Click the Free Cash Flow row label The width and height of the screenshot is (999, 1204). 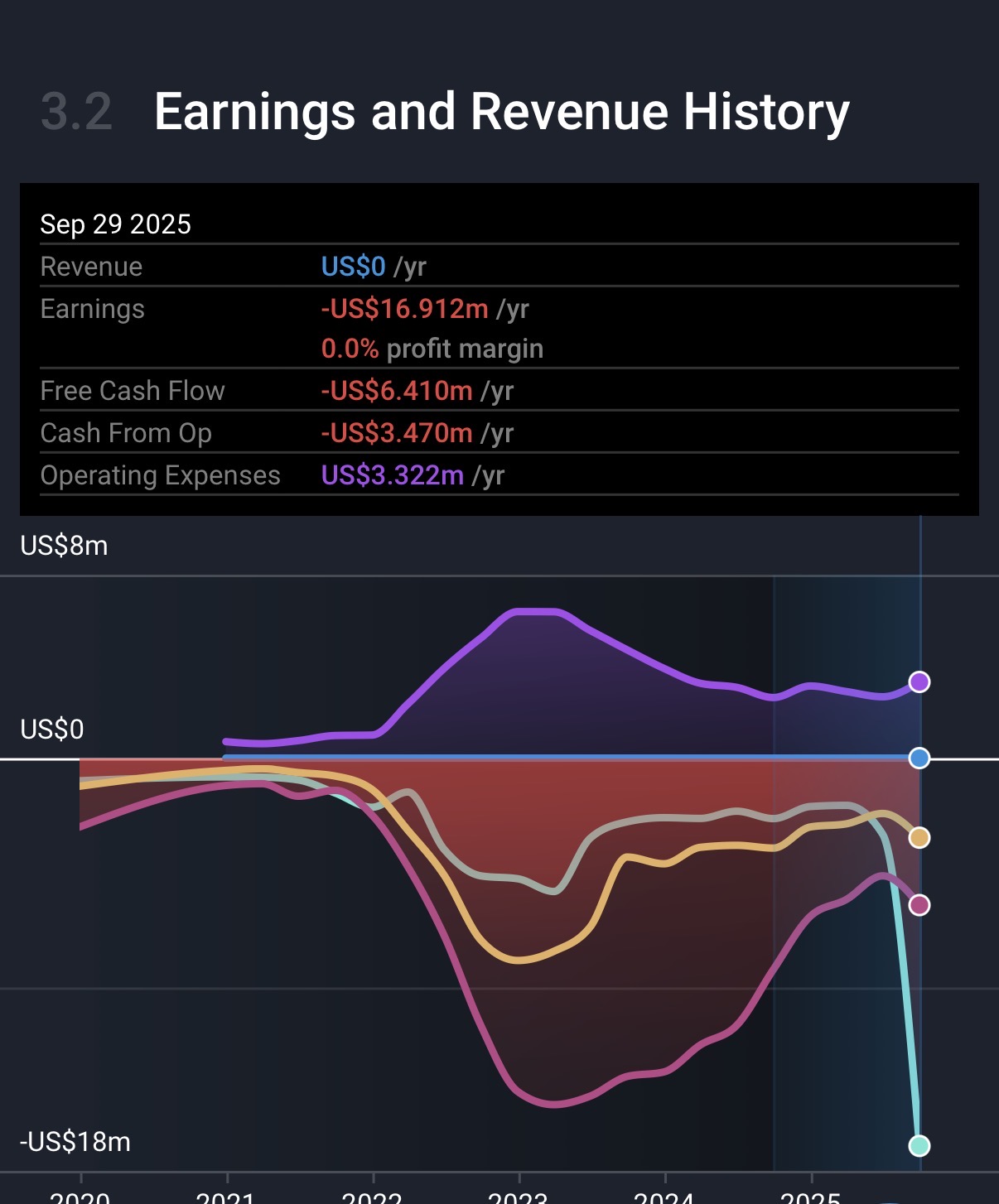133,391
